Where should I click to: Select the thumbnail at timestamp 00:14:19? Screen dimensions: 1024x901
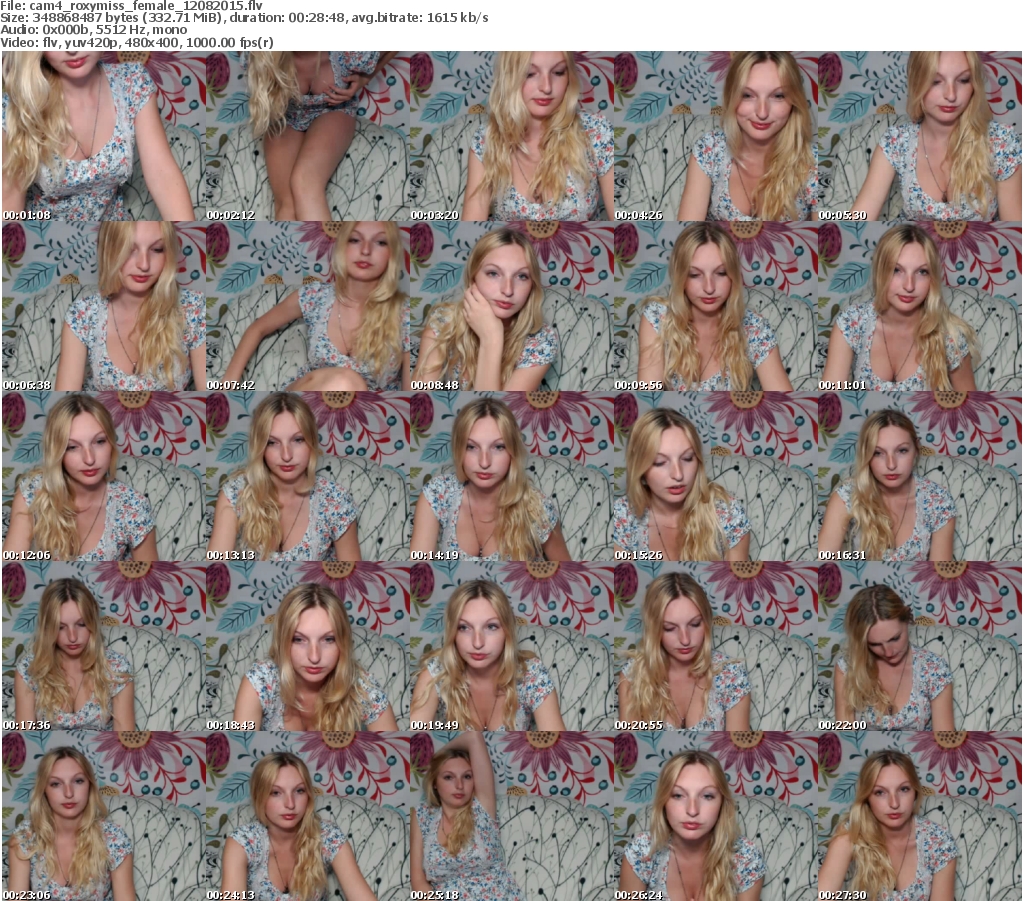pyautogui.click(x=511, y=477)
